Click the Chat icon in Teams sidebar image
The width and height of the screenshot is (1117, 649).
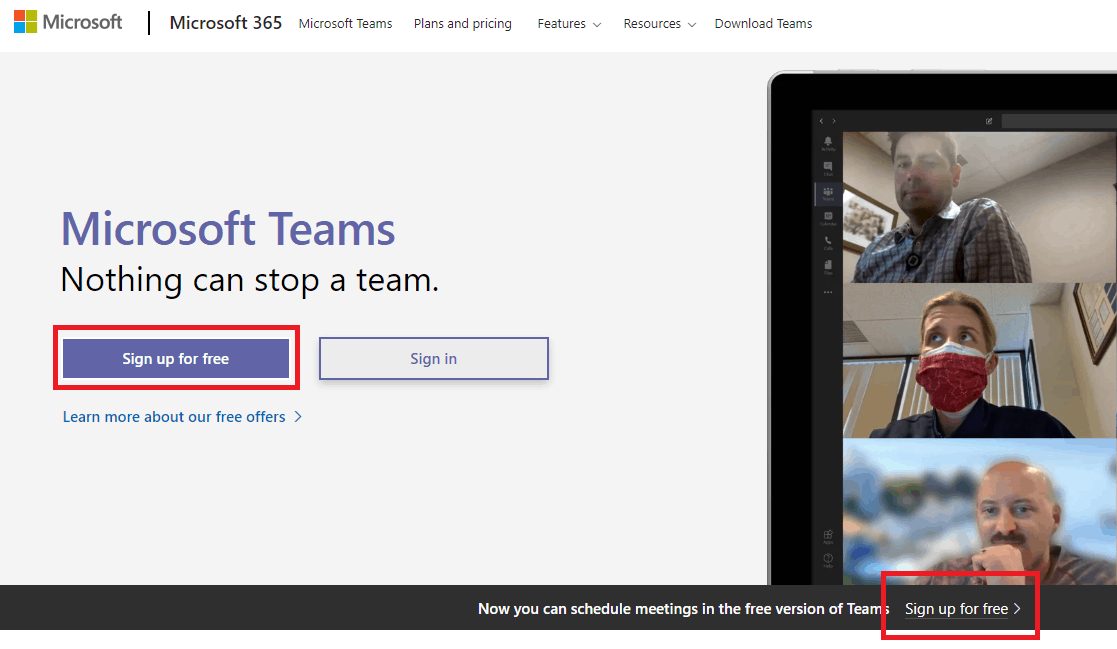click(x=828, y=168)
